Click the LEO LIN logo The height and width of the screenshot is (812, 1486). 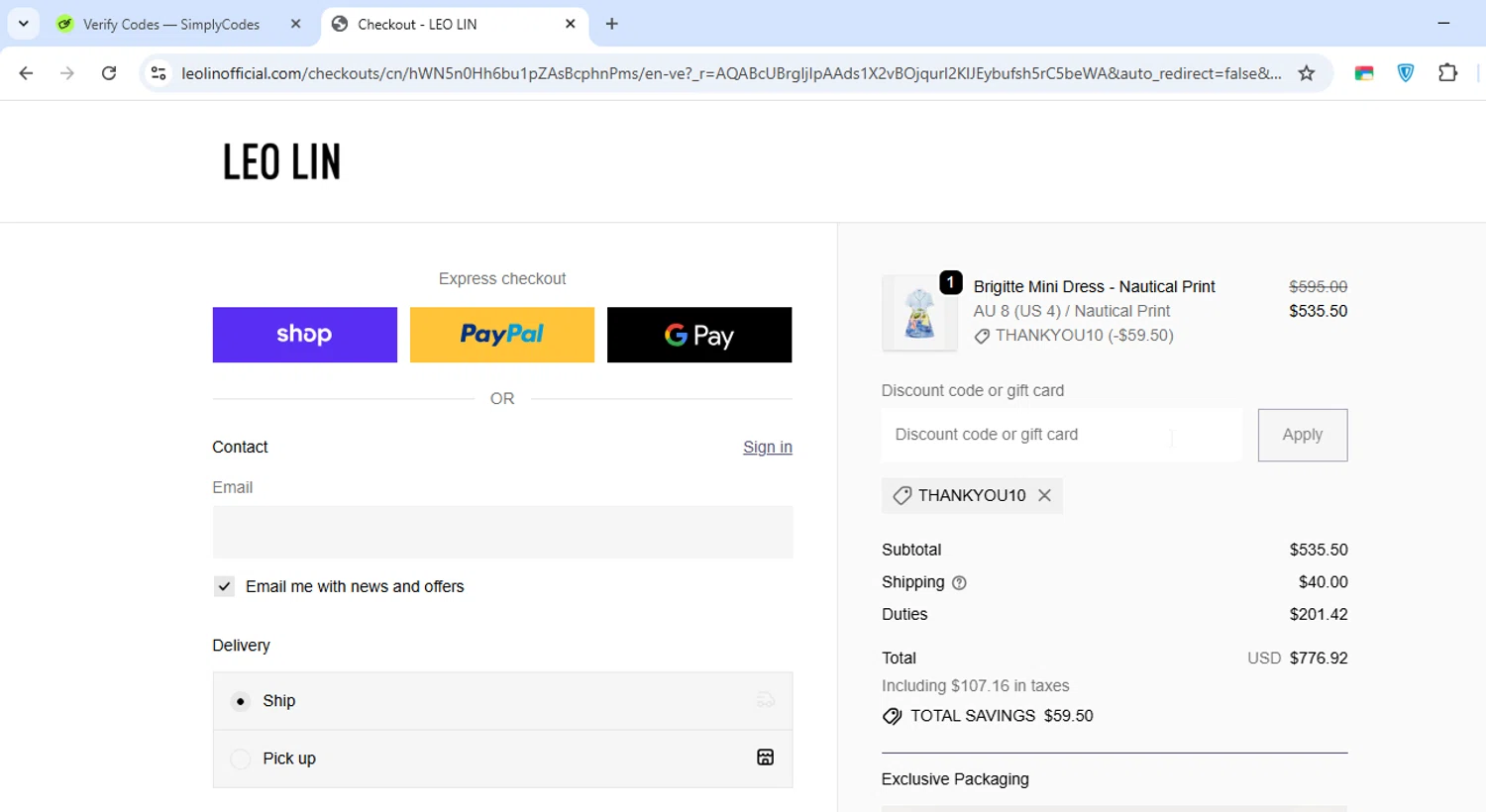(281, 161)
